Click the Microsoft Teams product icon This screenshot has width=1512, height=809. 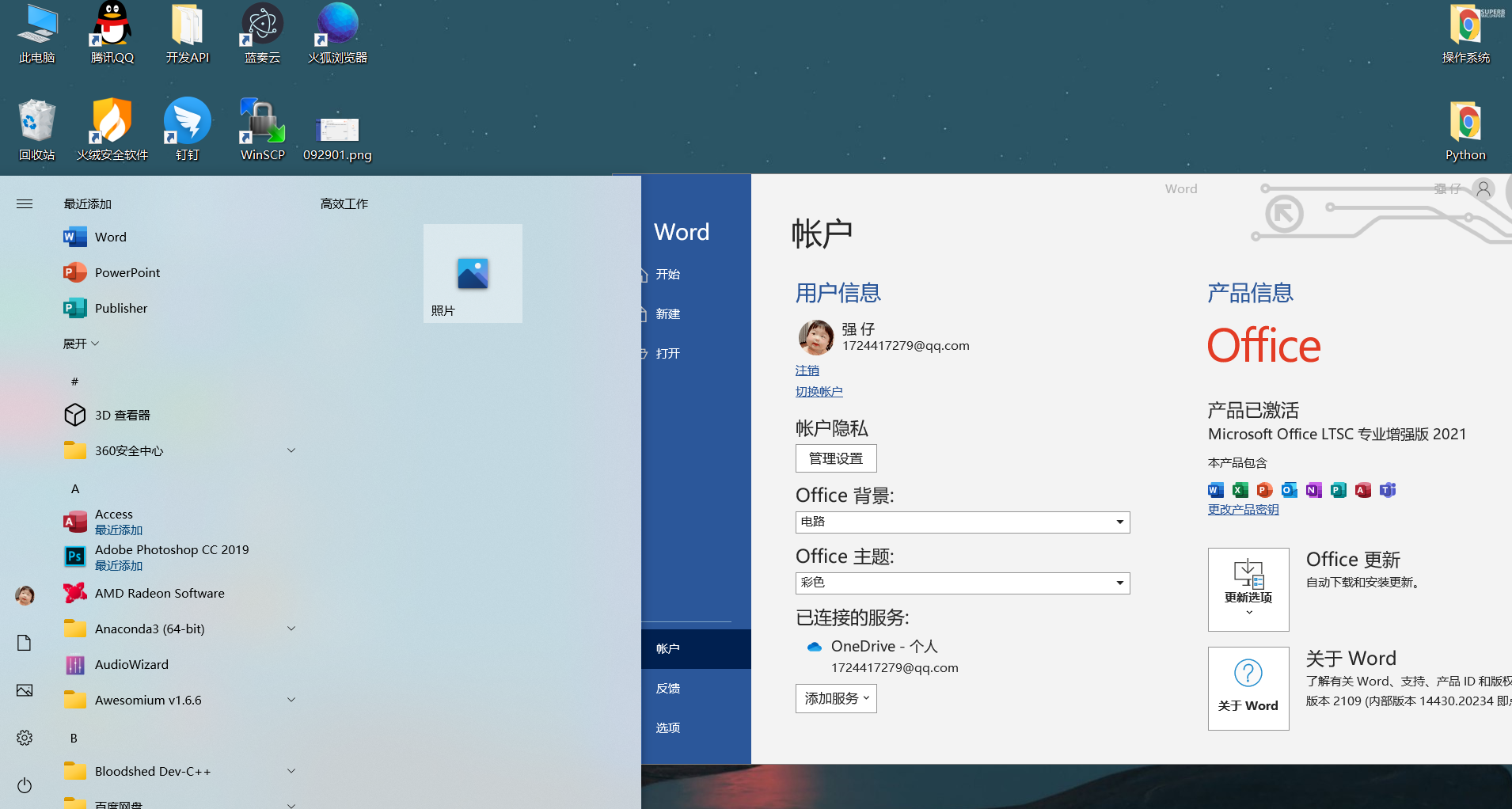(1387, 490)
